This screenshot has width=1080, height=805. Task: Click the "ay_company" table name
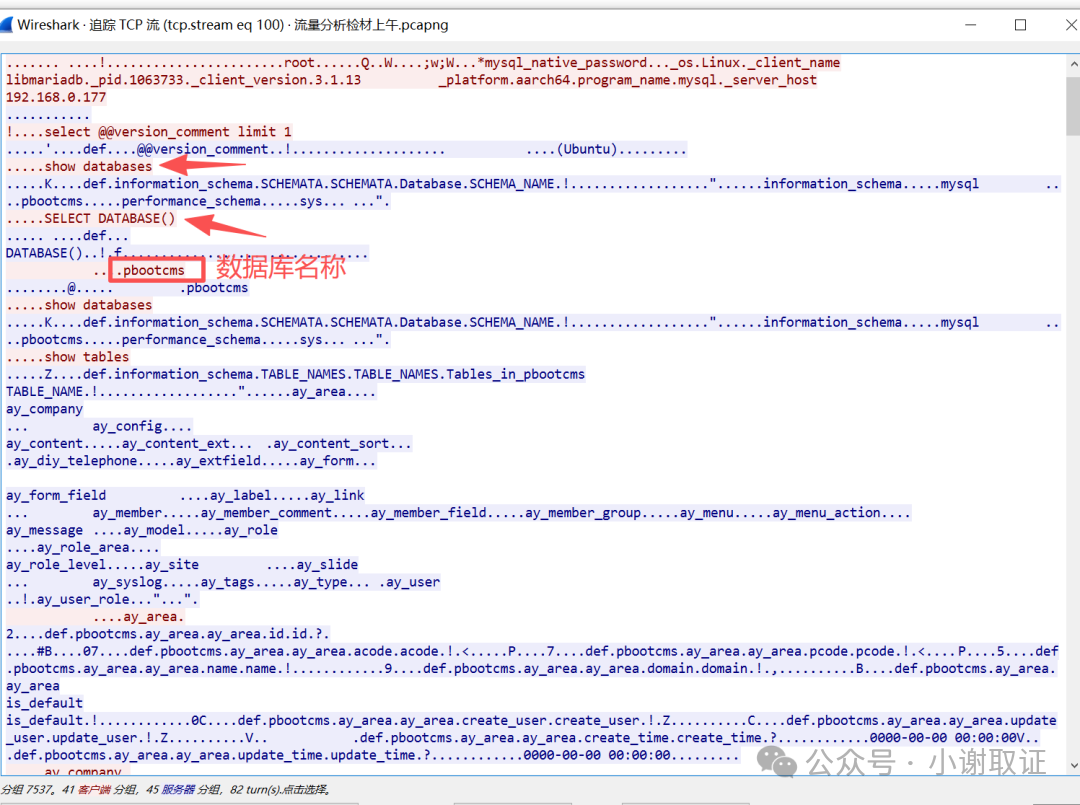tap(44, 408)
